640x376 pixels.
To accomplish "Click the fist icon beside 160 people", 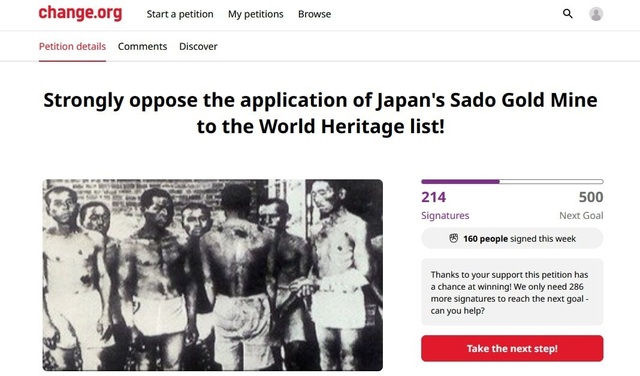I will click(x=453, y=238).
